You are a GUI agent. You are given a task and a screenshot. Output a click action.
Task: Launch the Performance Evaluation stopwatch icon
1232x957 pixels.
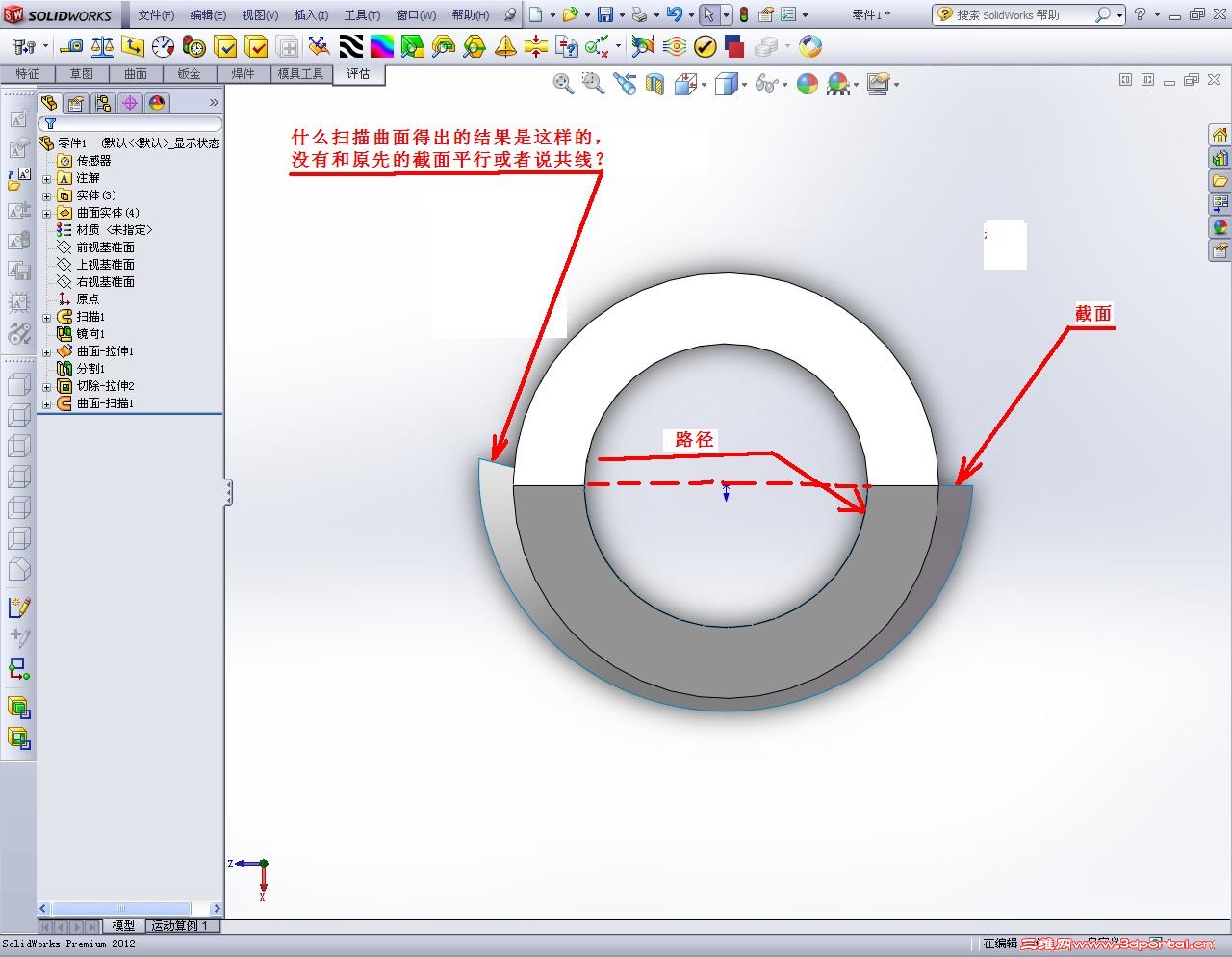(194, 46)
